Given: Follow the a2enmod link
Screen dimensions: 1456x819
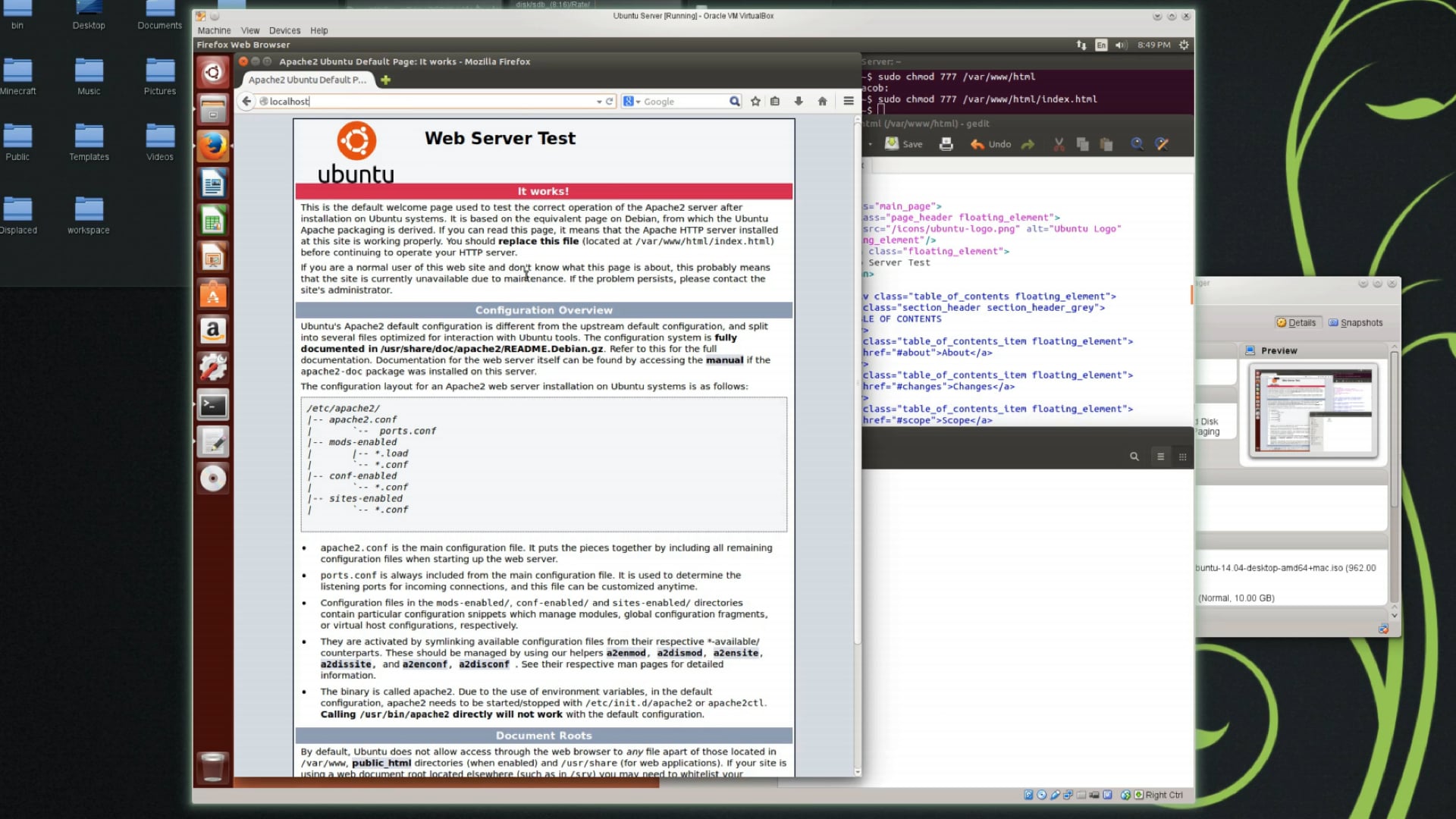Looking at the screenshot, I should [626, 653].
